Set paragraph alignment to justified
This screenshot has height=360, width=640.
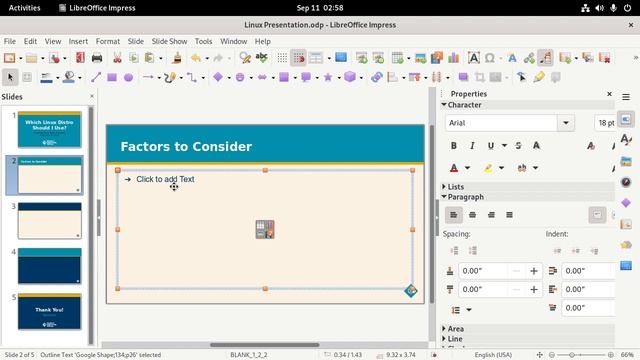click(x=509, y=215)
